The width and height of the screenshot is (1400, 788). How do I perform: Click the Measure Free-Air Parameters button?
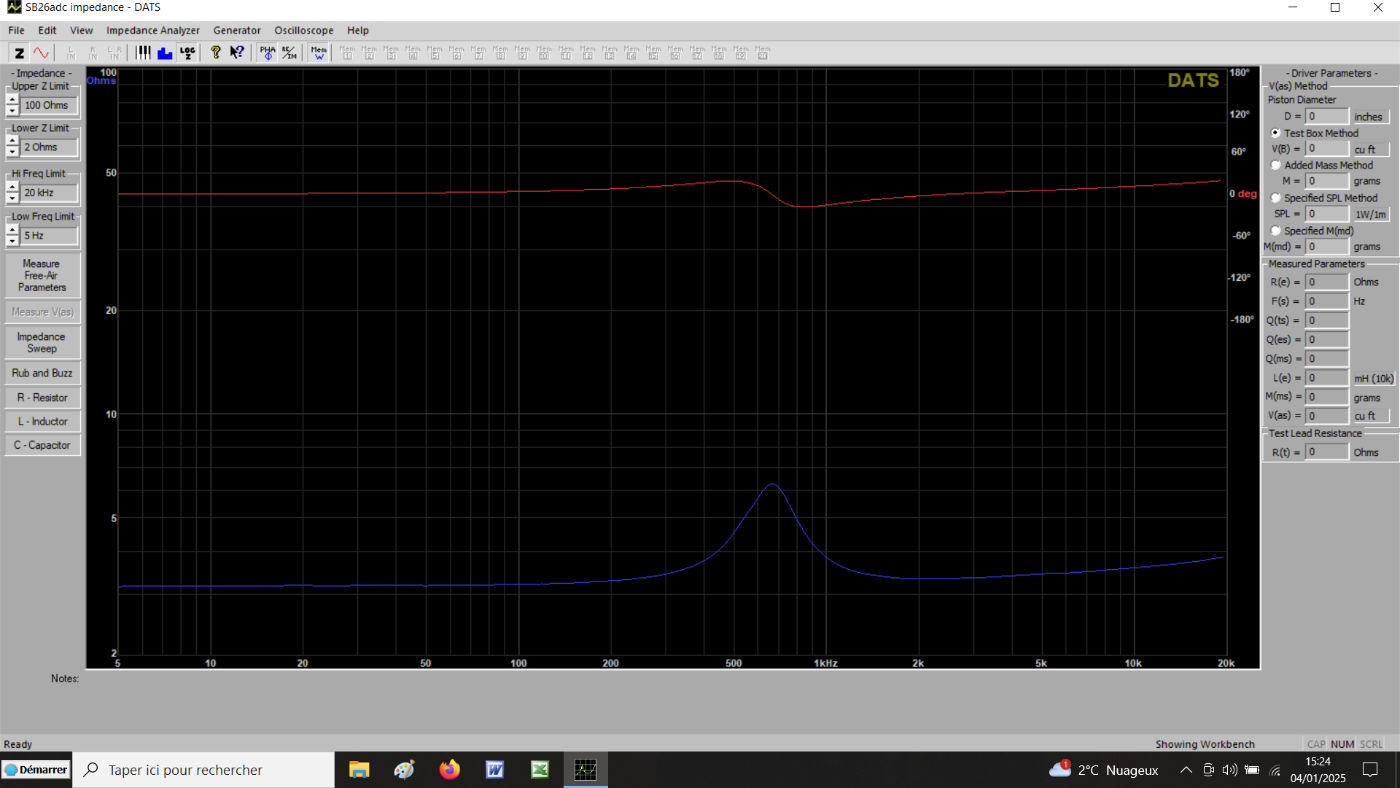coord(42,275)
